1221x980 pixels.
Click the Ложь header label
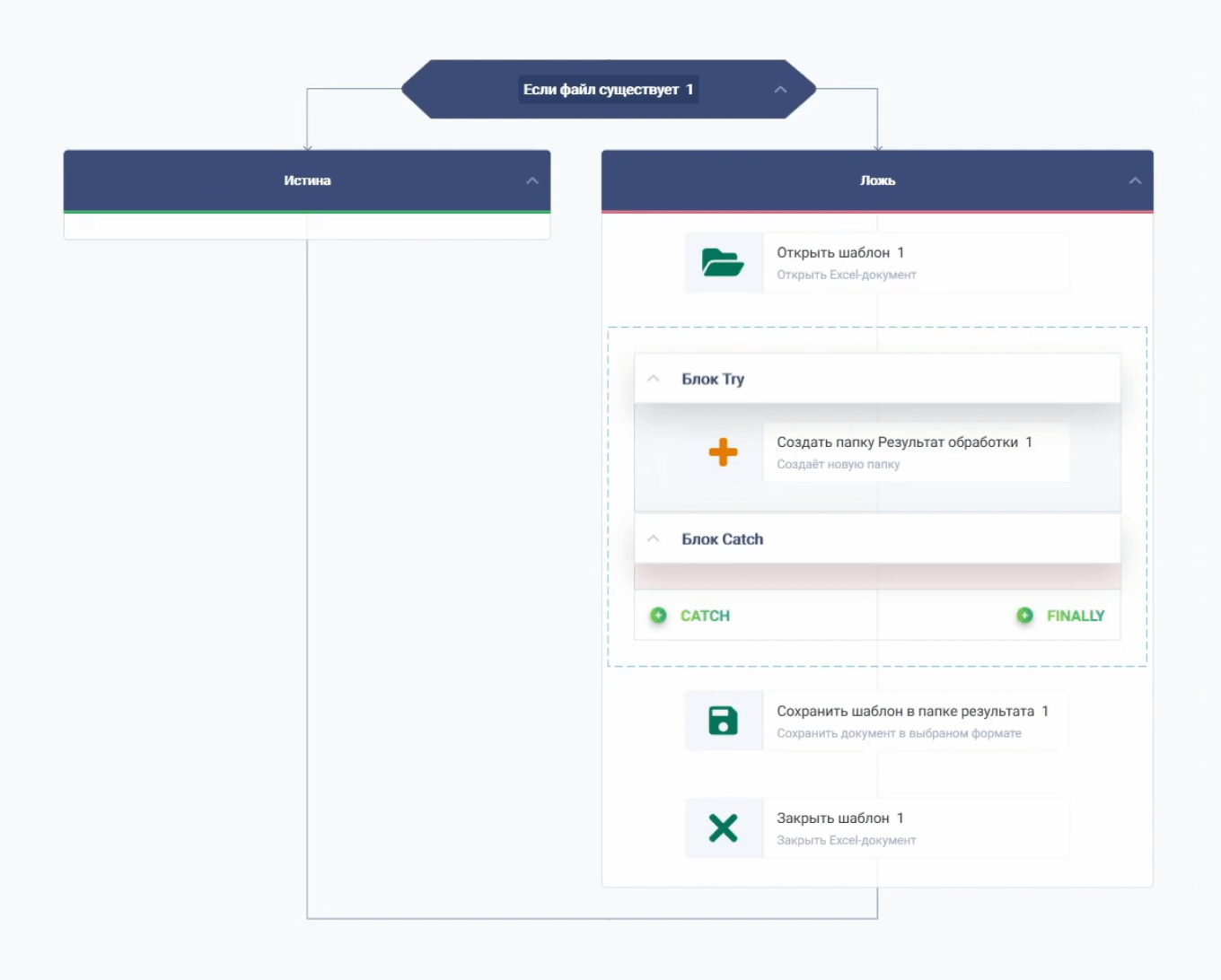coord(877,180)
